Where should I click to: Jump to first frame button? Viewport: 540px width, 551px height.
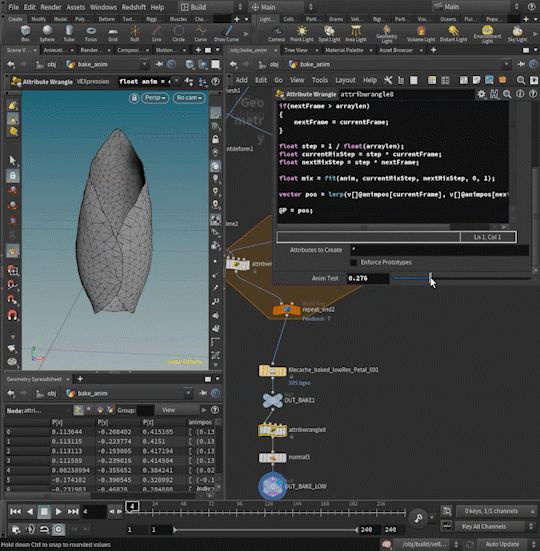[15, 511]
